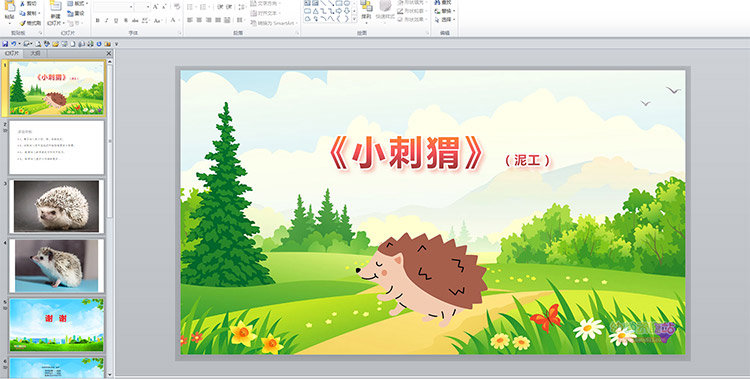
Task: Open the font name dropdown
Action: coord(131,7)
